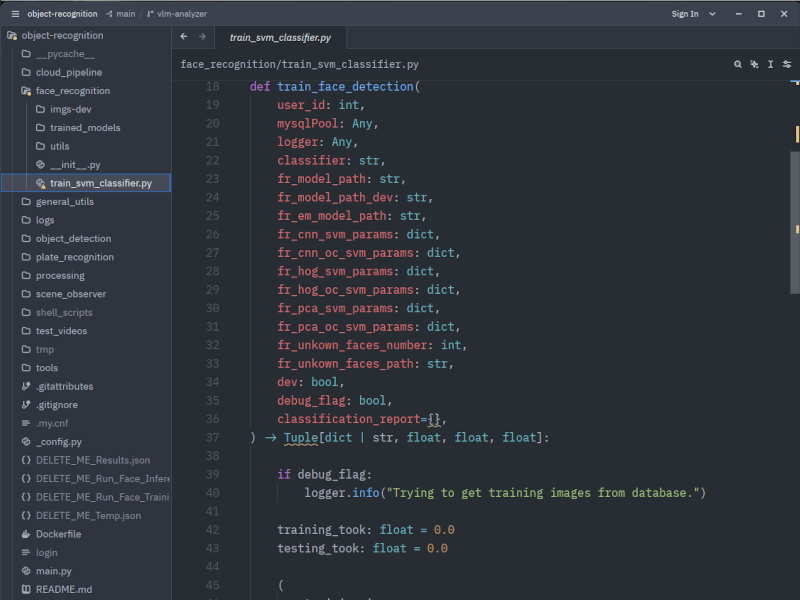Click the braces icon beside DELETE_ME_Temp.json
Screen dimensions: 800x600
[x=26, y=515]
